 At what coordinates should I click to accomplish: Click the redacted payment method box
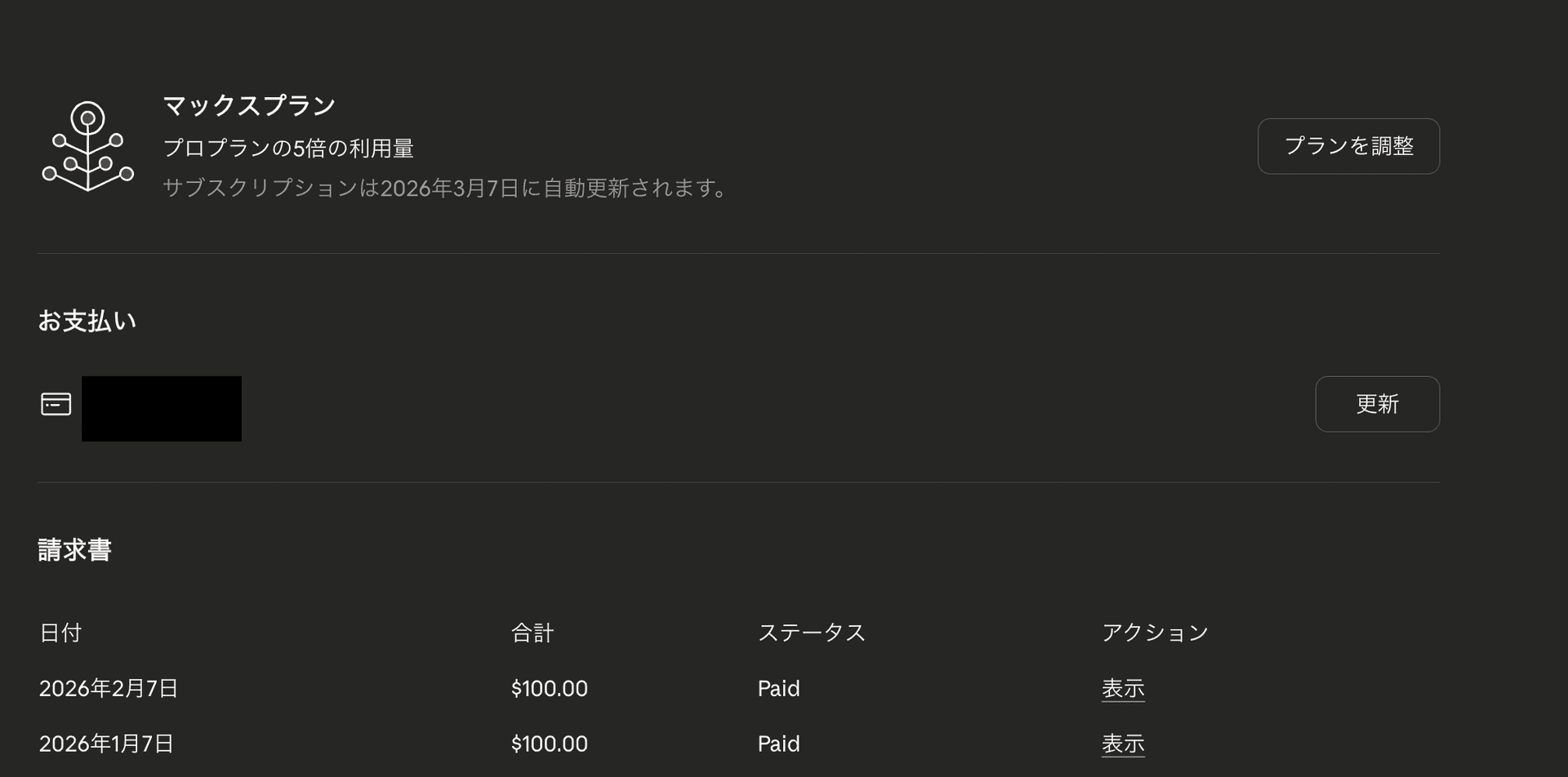click(x=162, y=409)
